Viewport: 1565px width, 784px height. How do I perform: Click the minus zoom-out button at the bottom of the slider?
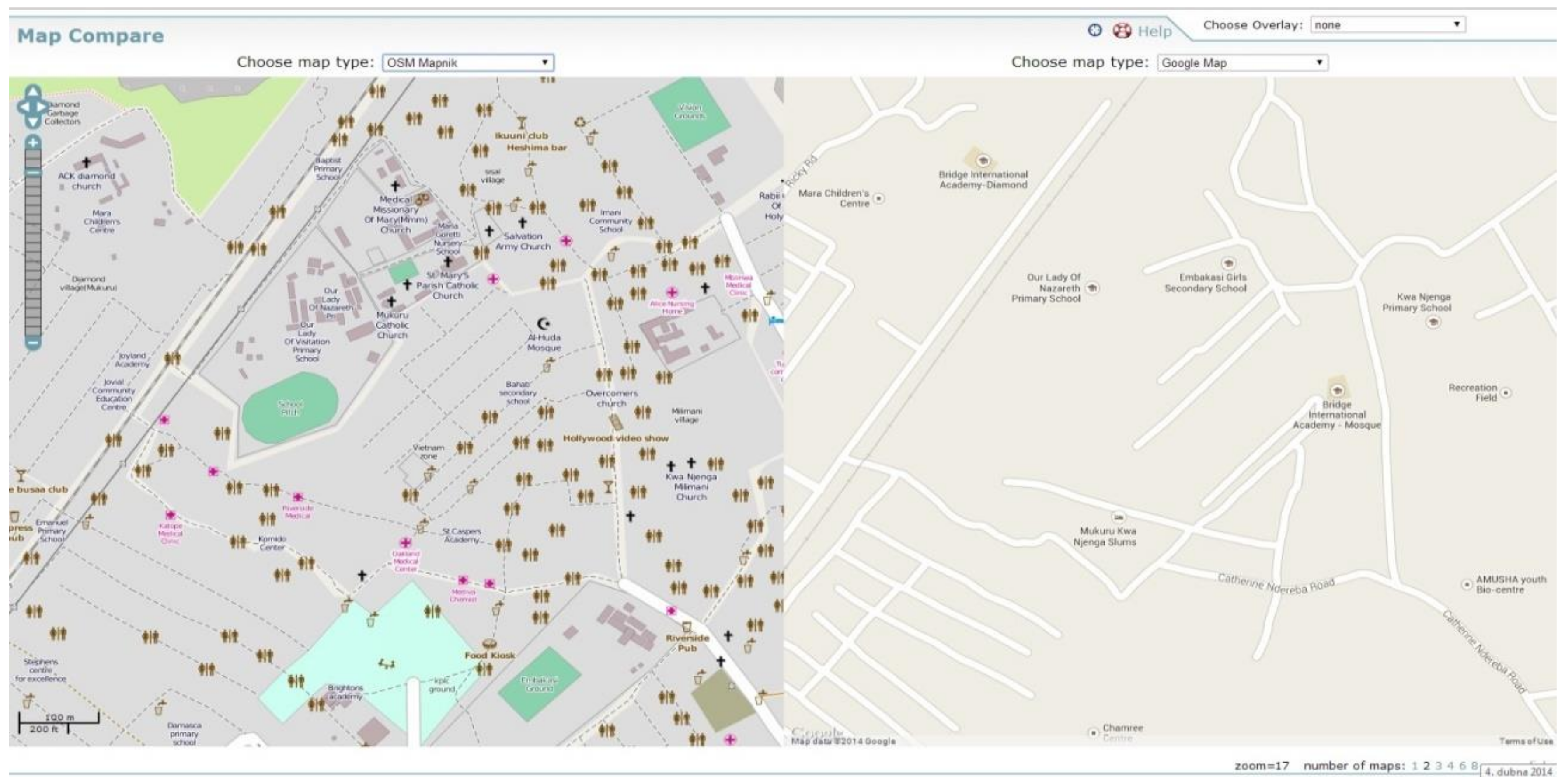tap(33, 343)
